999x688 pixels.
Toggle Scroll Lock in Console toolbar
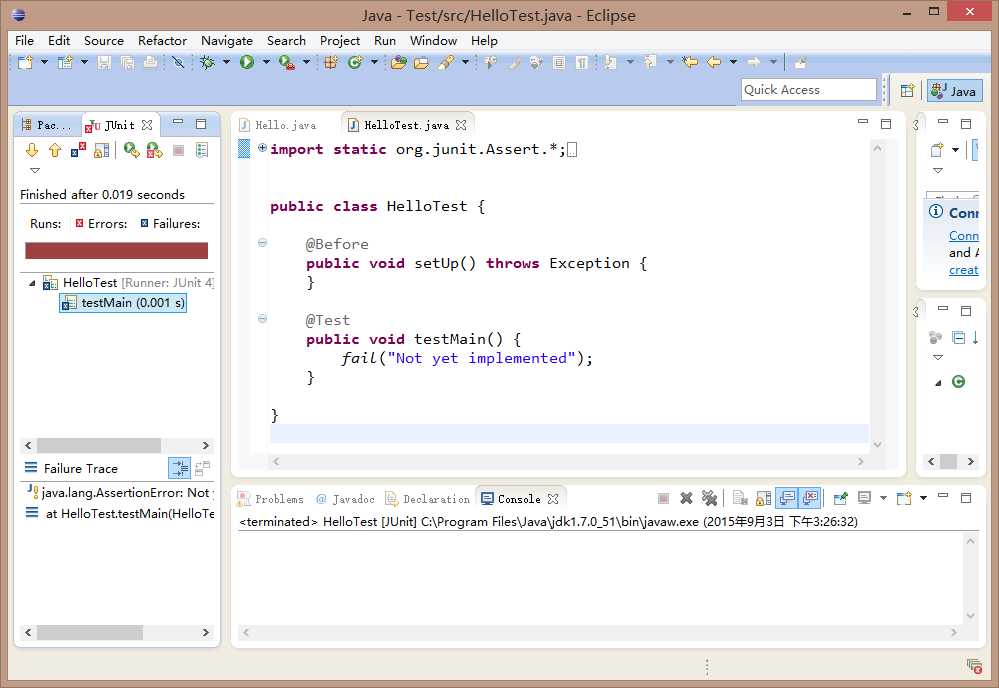pos(763,498)
